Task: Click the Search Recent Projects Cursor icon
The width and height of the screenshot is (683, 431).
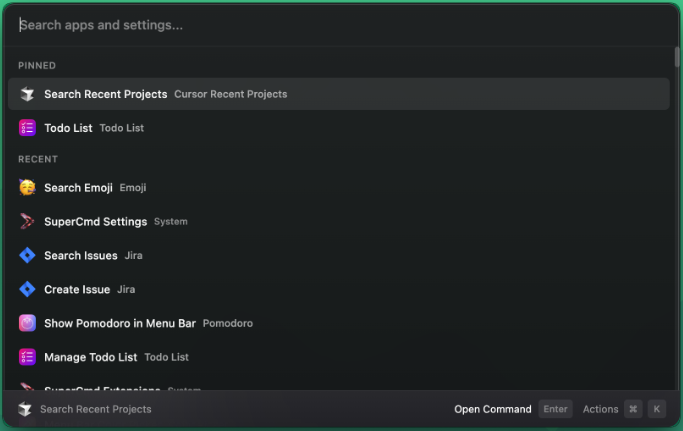Action: point(27,94)
